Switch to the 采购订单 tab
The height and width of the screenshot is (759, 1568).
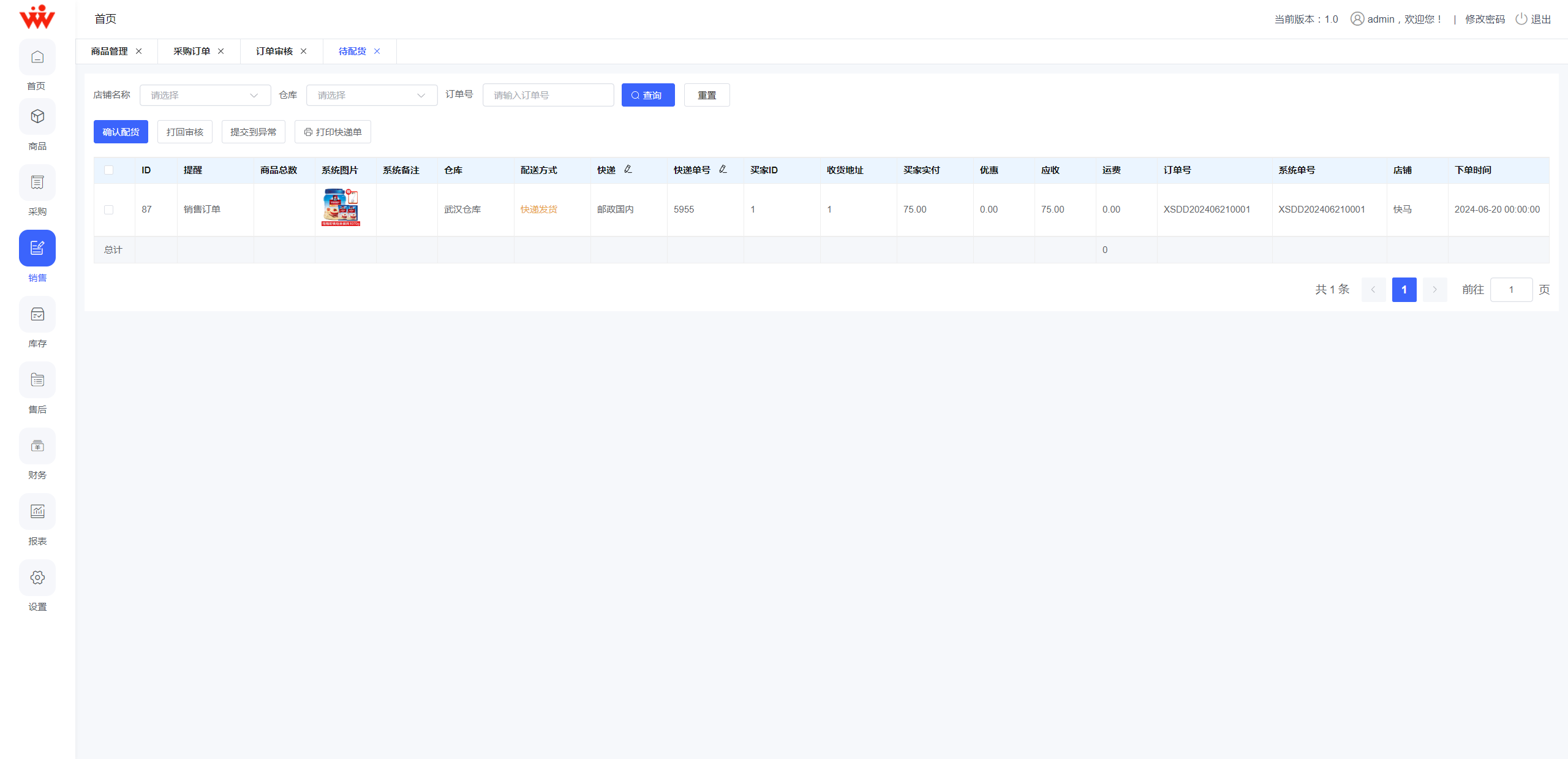point(192,51)
